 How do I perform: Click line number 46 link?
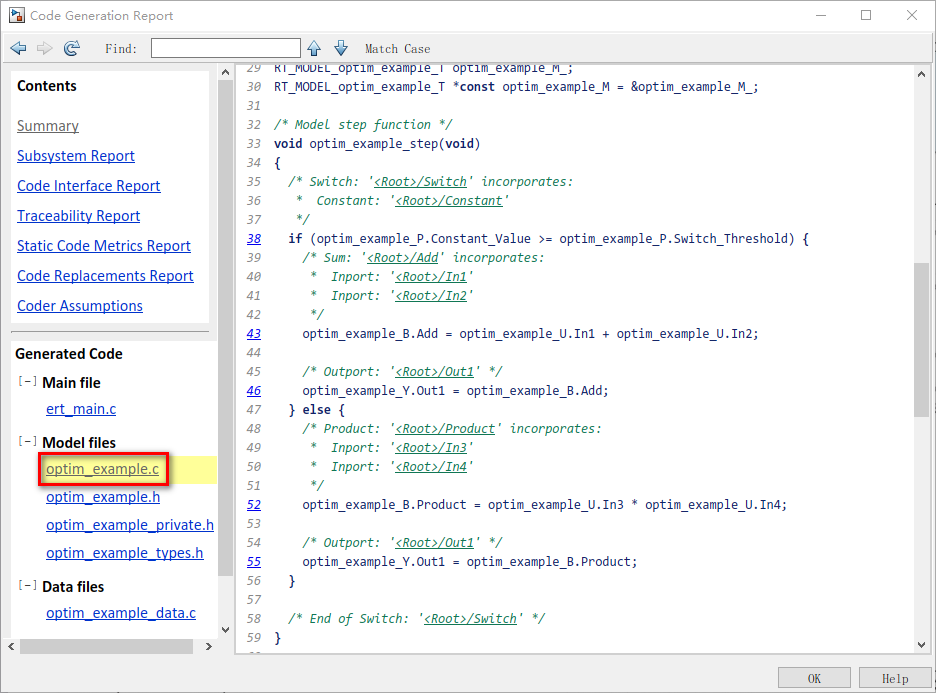tap(254, 391)
